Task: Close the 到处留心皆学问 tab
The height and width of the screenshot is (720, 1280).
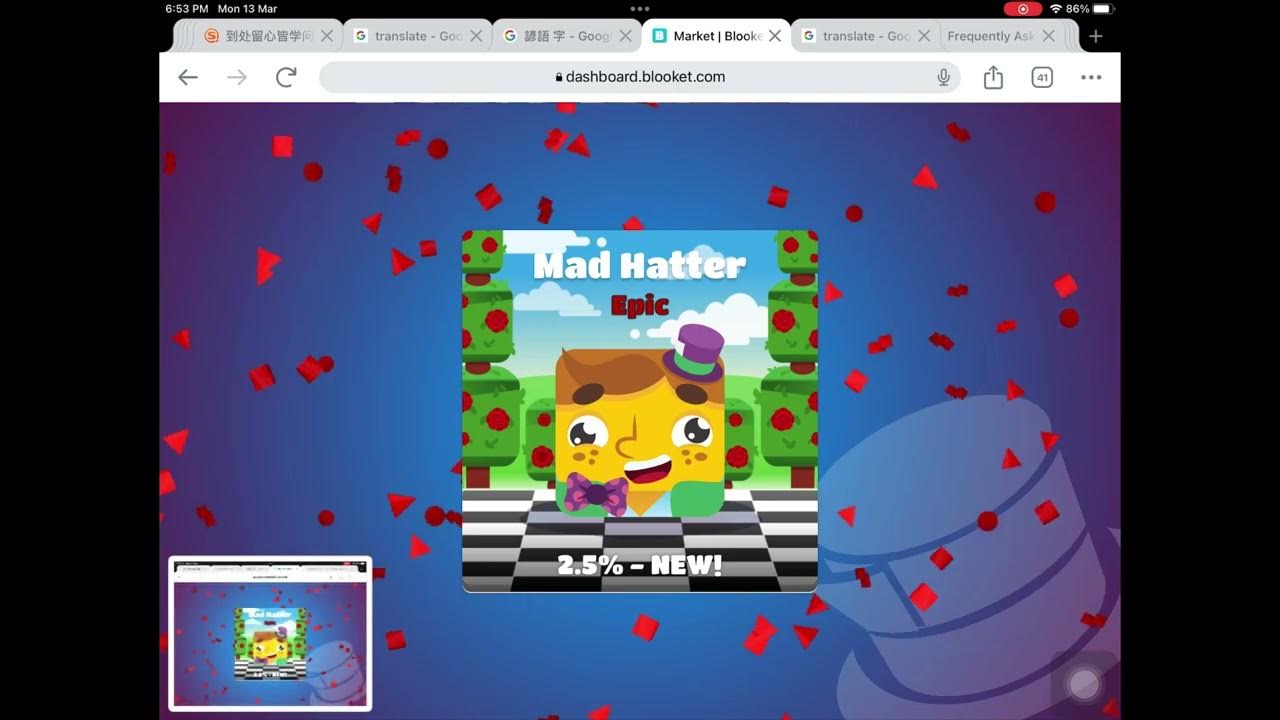Action: pos(327,36)
